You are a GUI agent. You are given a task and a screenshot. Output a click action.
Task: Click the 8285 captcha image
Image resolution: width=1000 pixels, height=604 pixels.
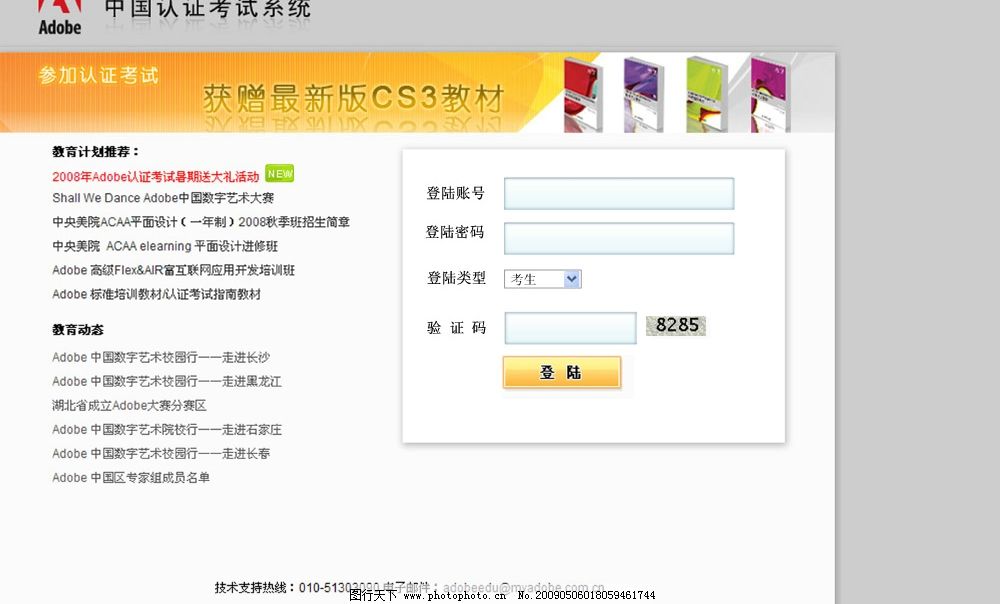(676, 325)
